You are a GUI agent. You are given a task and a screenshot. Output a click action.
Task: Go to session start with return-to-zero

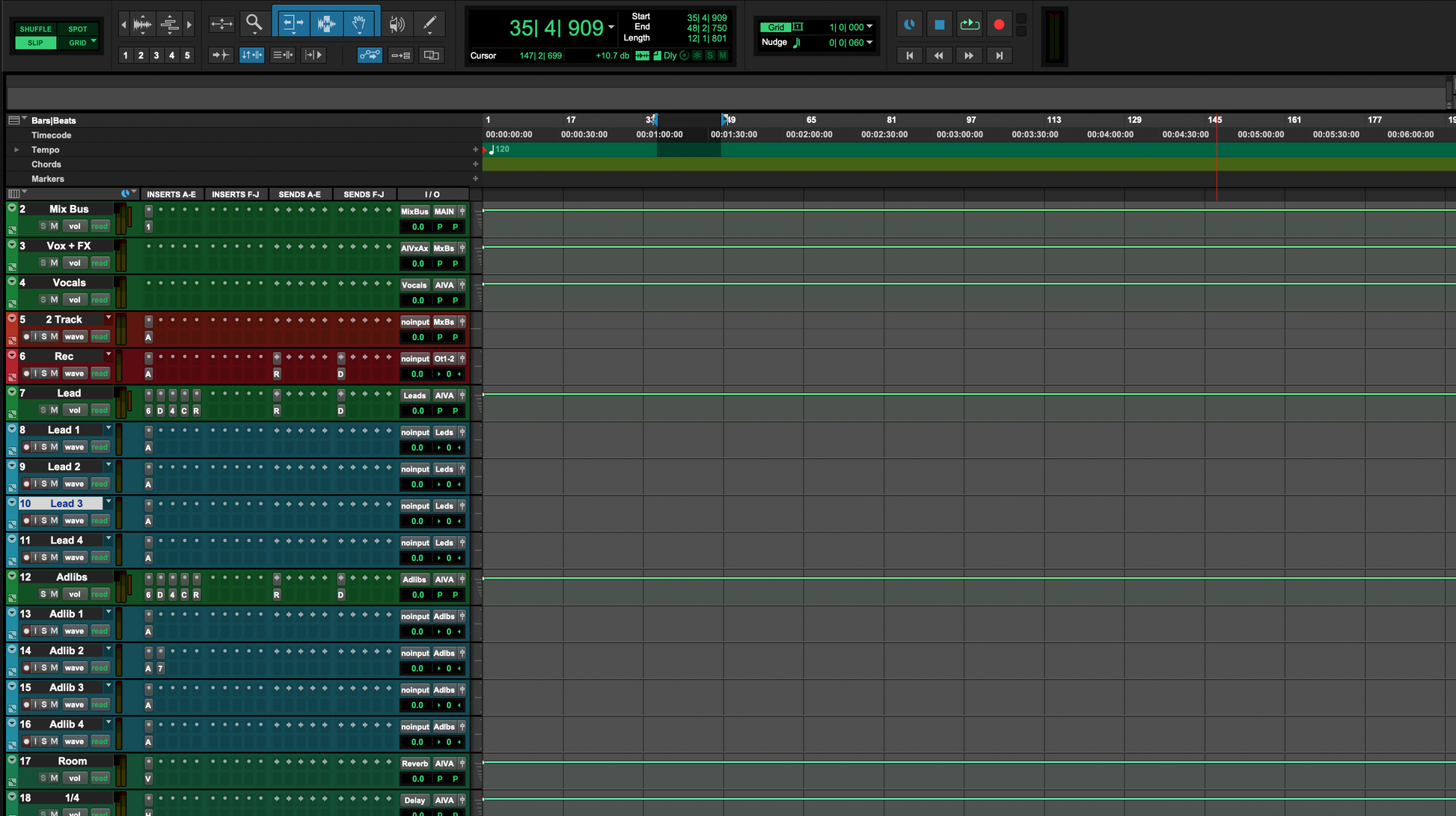pyautogui.click(x=909, y=55)
